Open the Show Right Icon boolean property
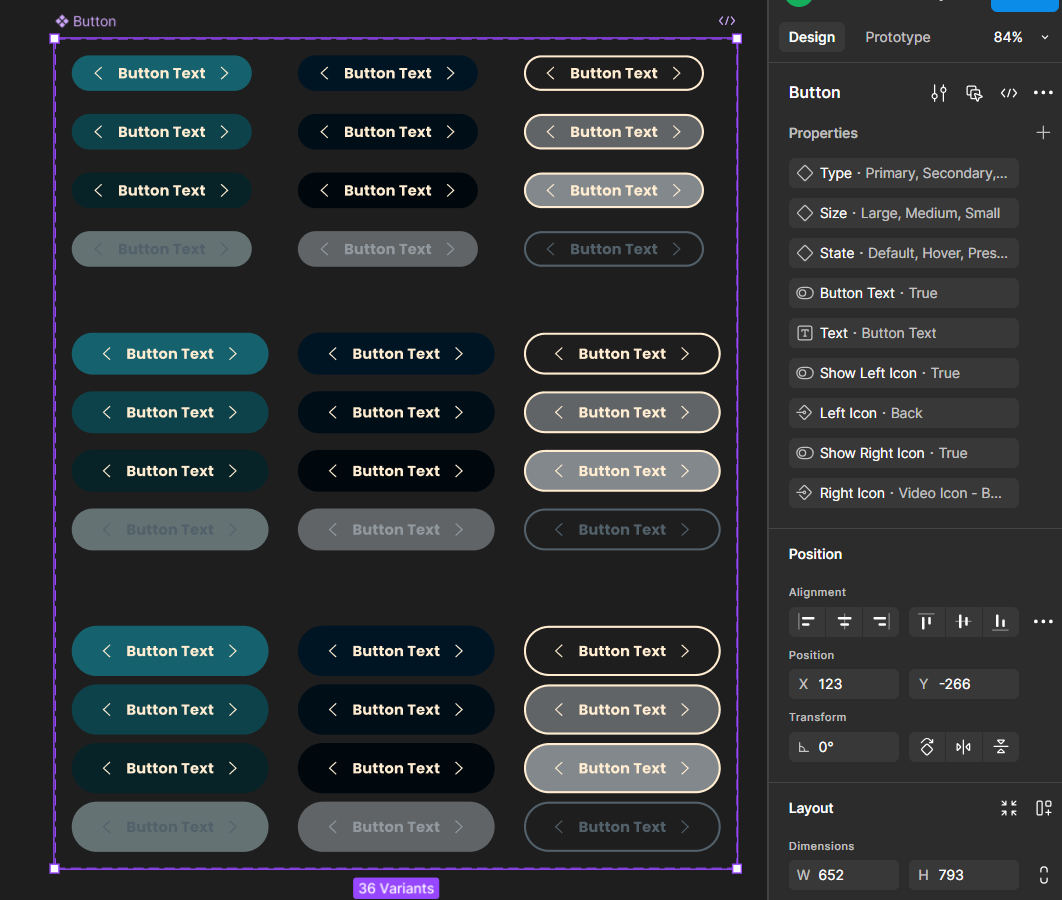This screenshot has width=1062, height=900. pyautogui.click(x=904, y=453)
